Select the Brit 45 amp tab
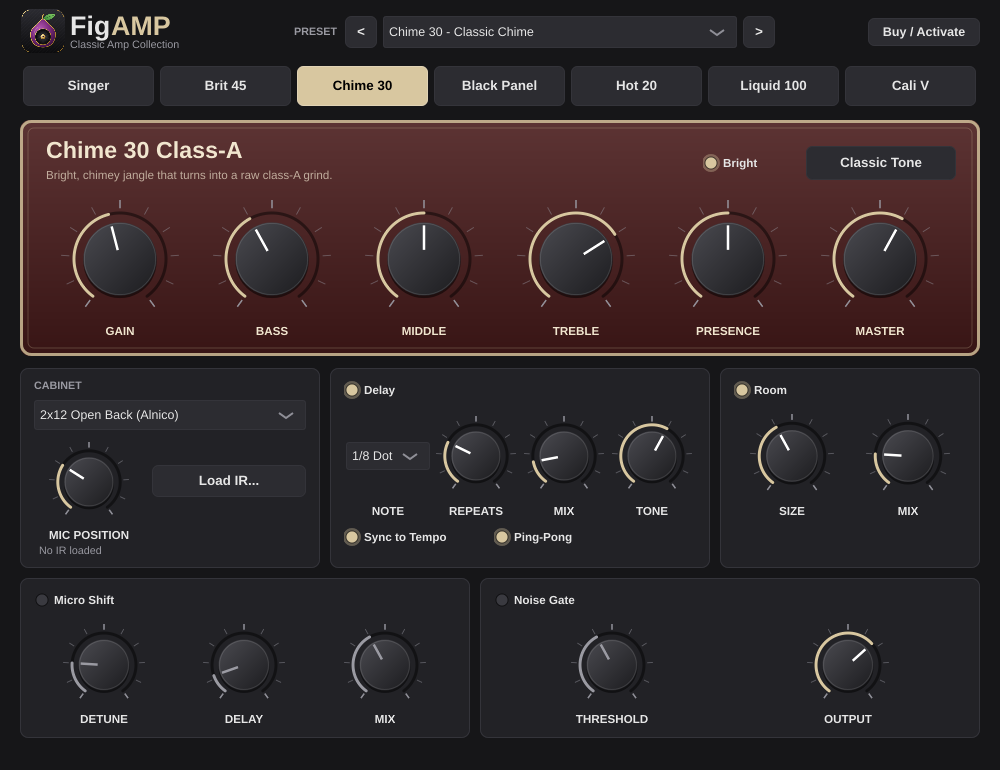 [225, 85]
